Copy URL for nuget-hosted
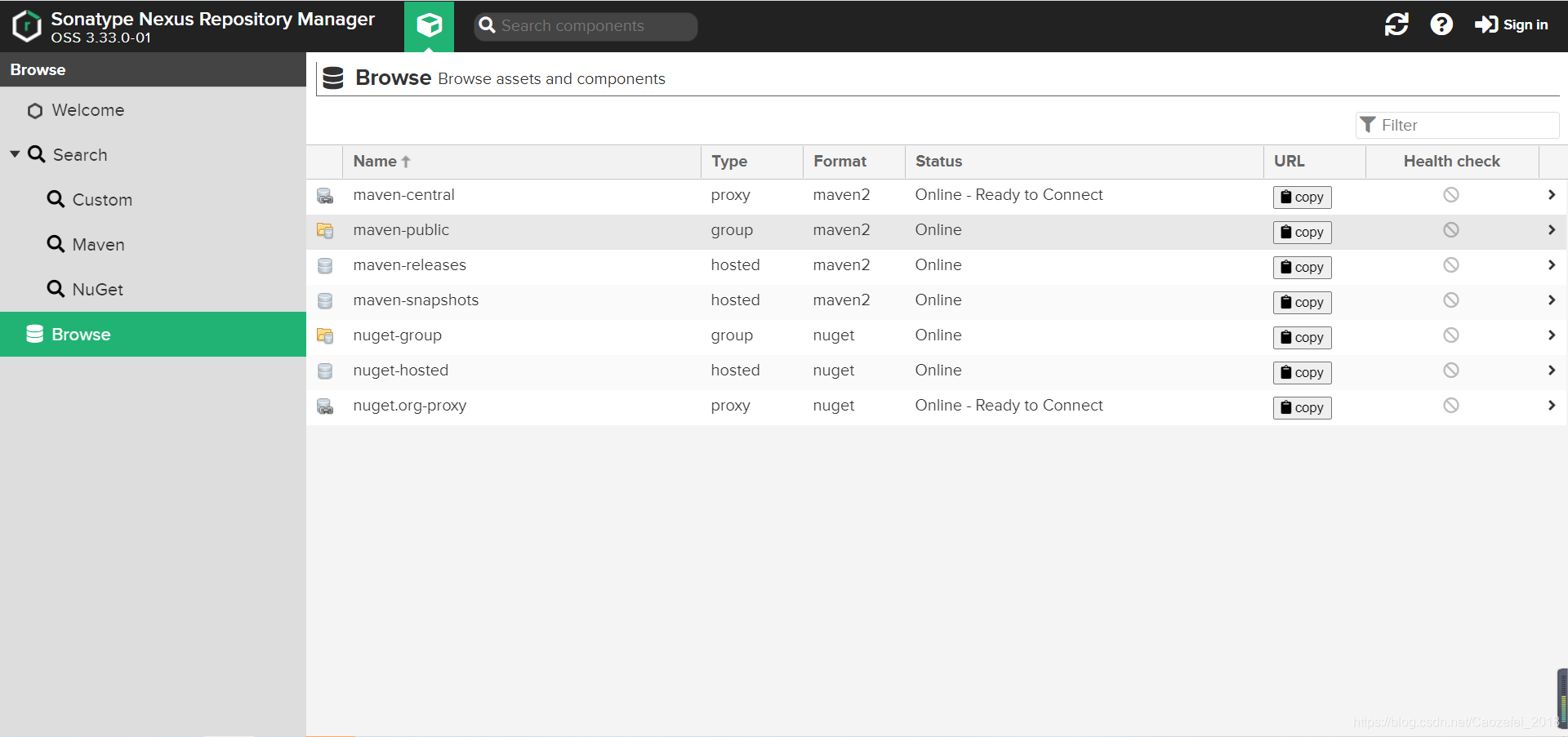The image size is (1568, 737). click(x=1302, y=372)
